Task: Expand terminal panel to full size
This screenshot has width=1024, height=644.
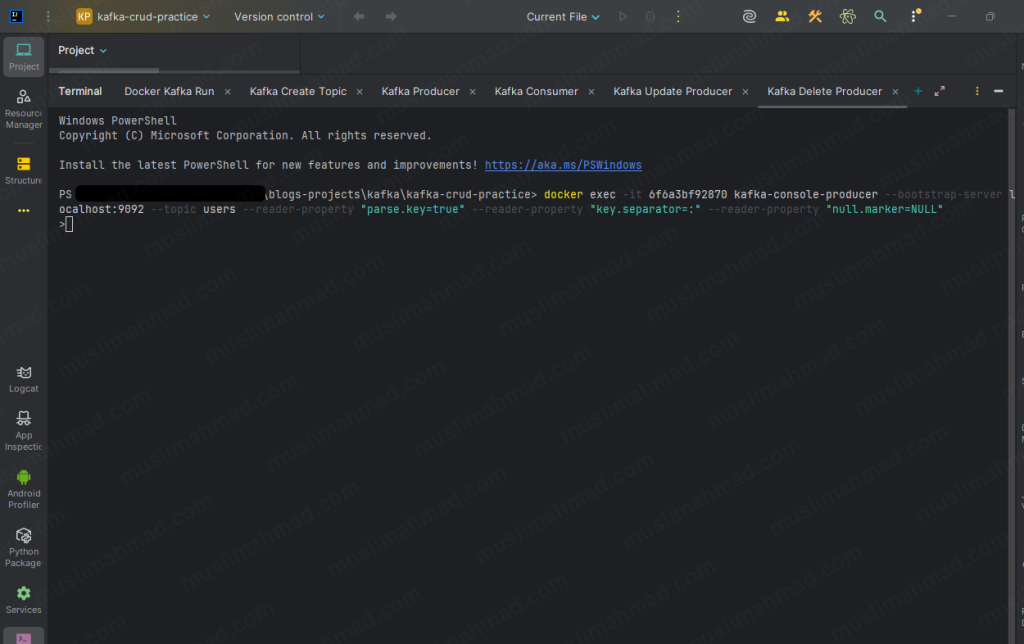Action: point(940,91)
